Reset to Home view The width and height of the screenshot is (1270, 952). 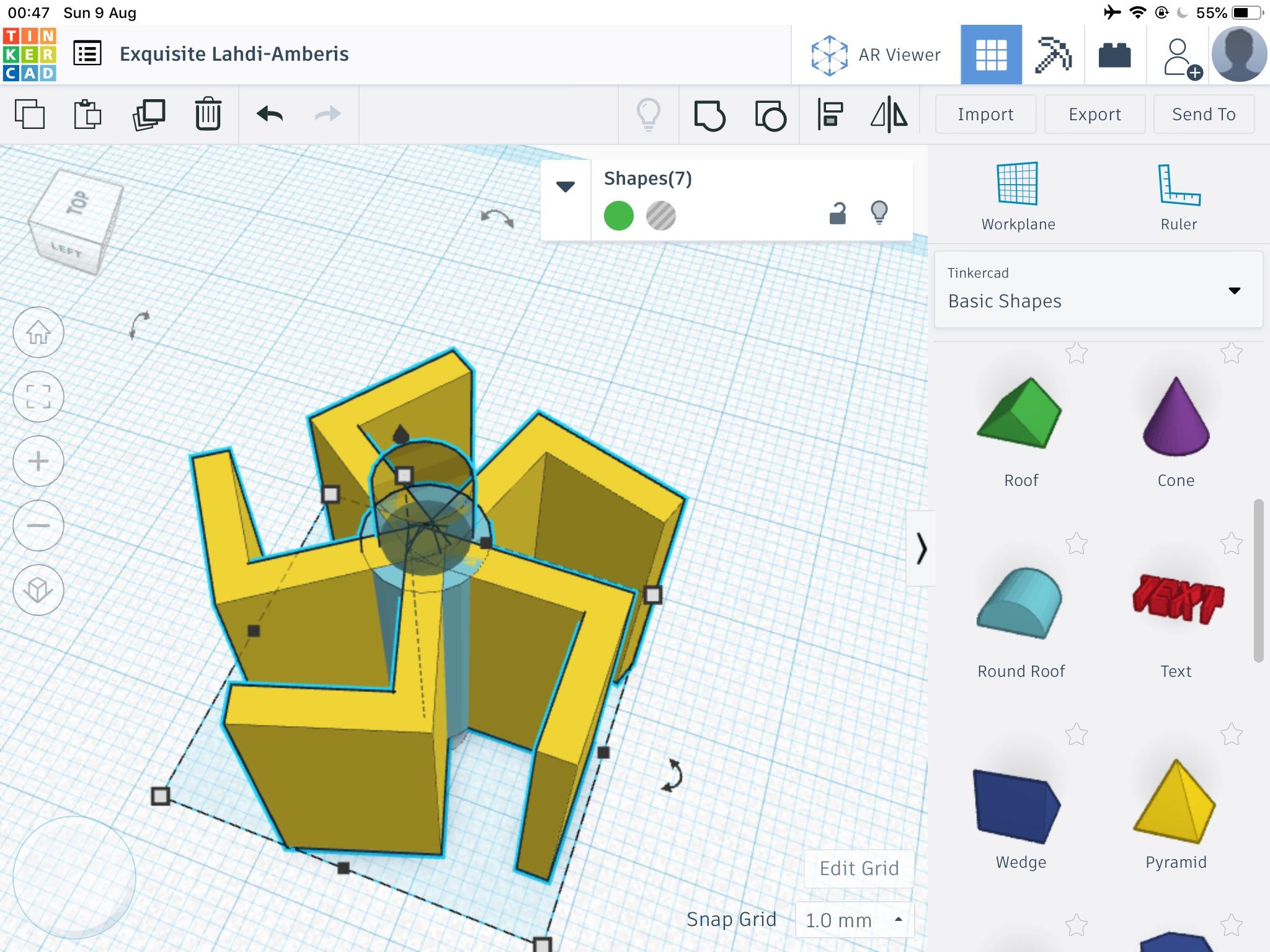point(38,333)
